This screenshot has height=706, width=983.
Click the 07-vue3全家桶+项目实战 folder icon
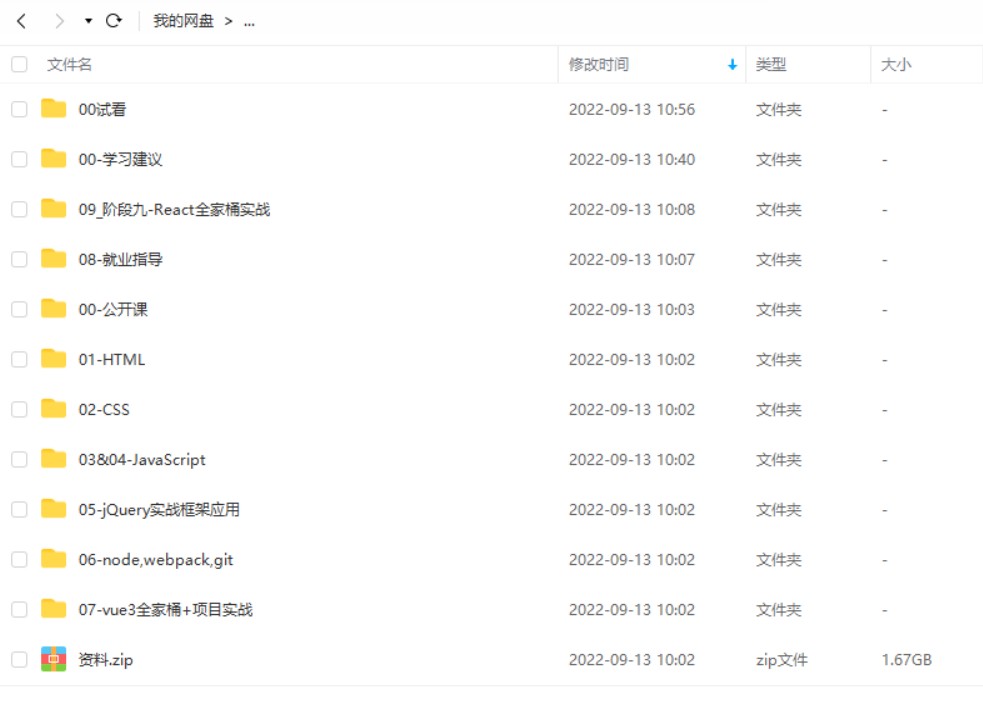(x=53, y=609)
